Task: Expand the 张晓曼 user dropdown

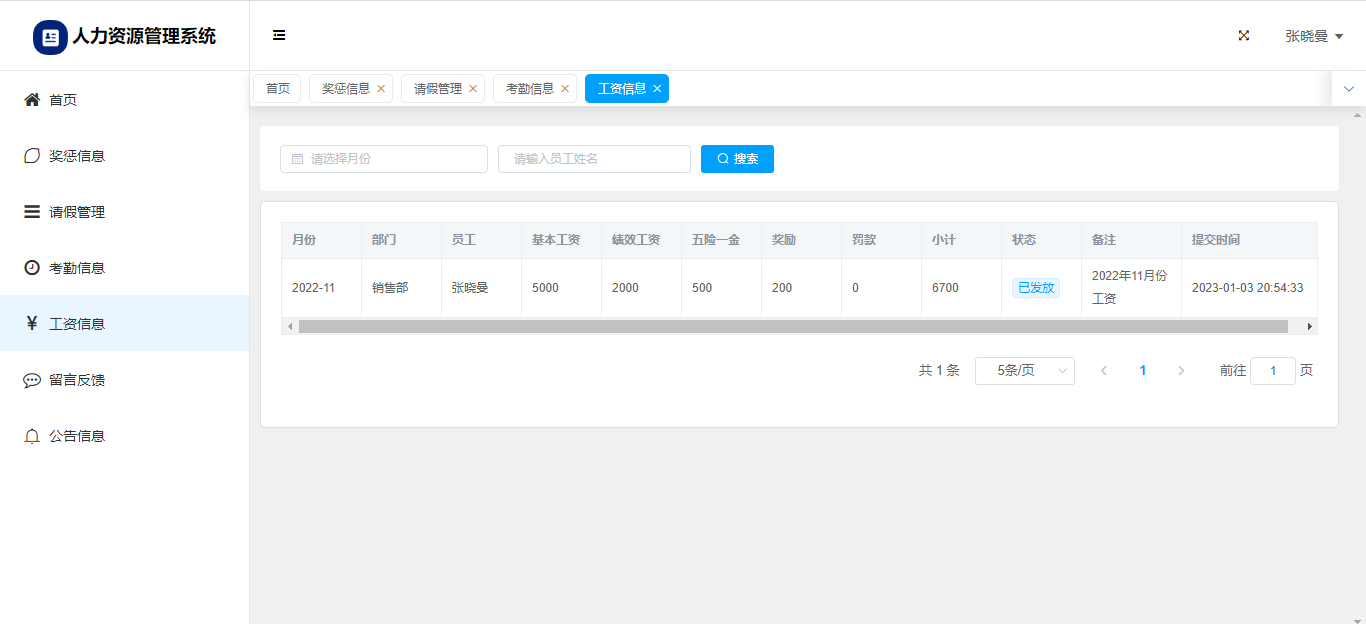Action: pyautogui.click(x=1313, y=36)
